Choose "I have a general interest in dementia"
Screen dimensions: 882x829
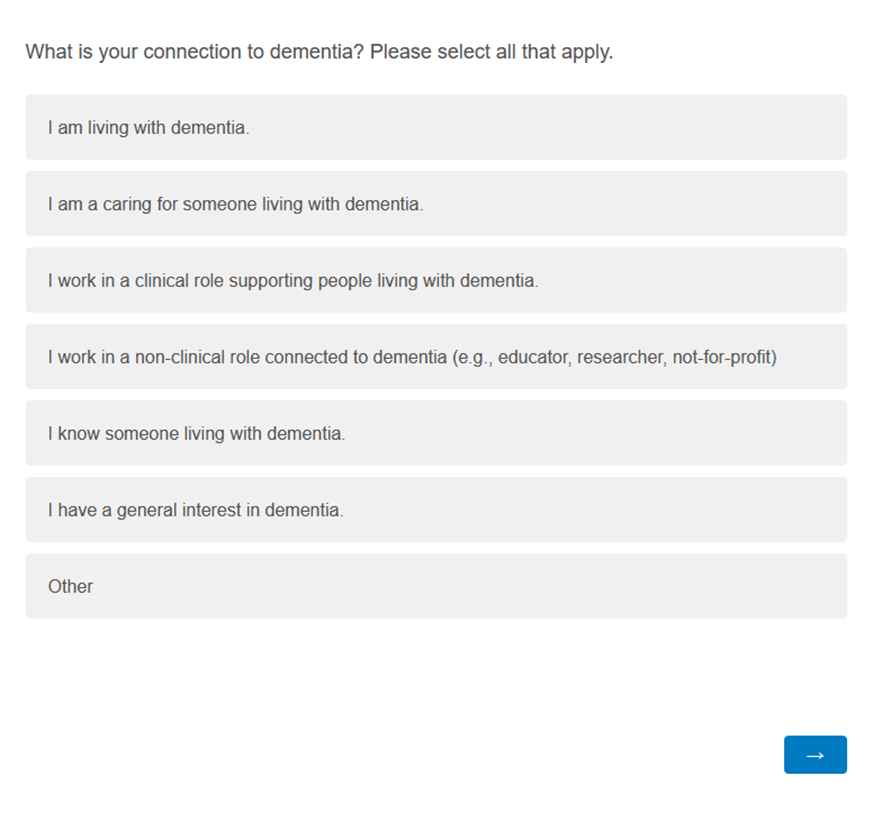click(435, 509)
